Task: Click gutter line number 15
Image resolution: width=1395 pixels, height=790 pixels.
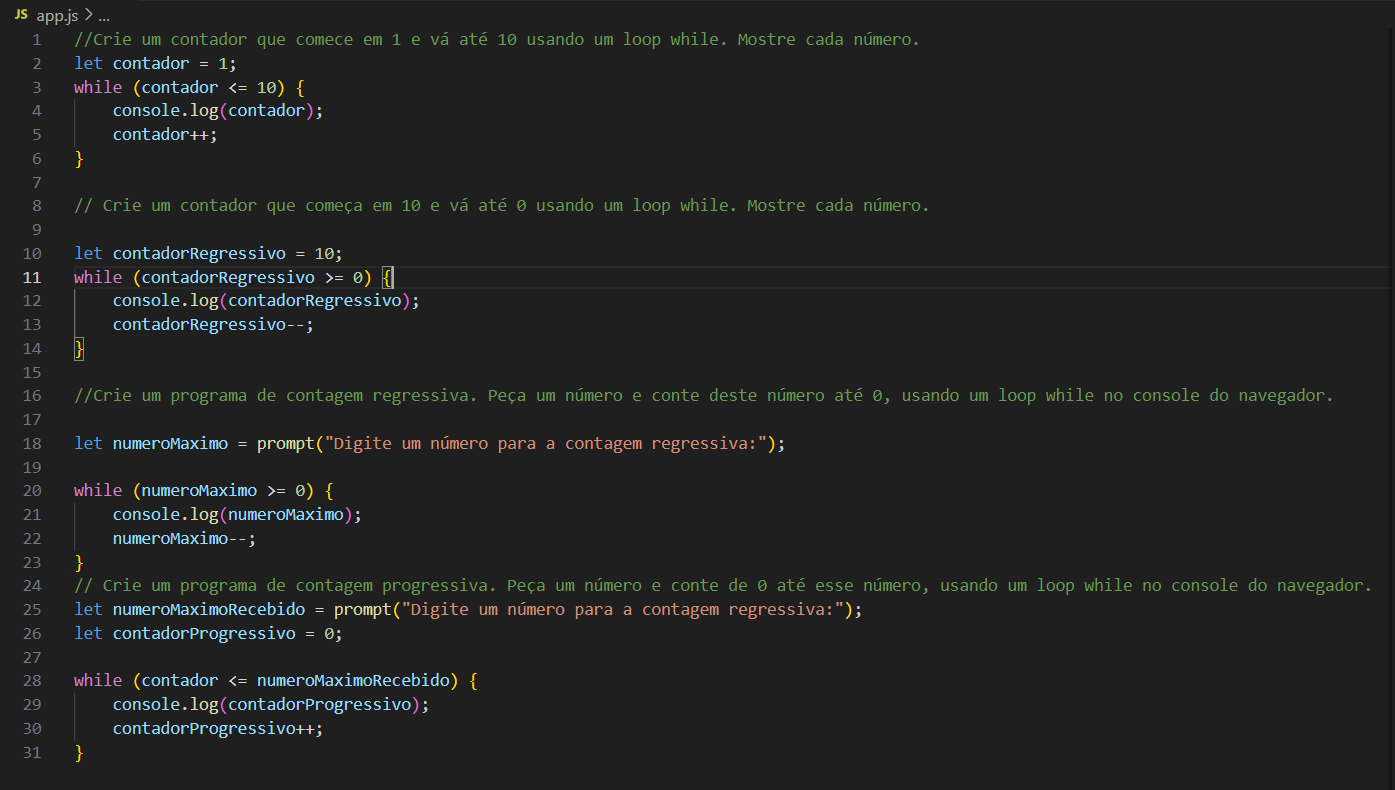Action: pyautogui.click(x=32, y=372)
